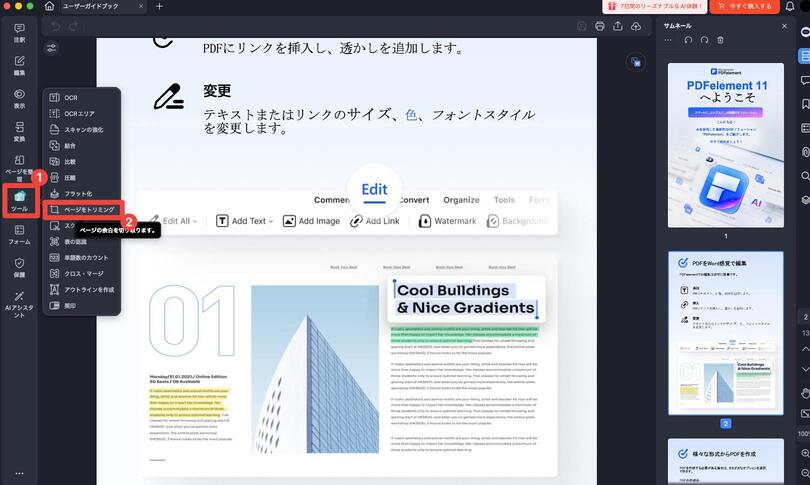Image resolution: width=810 pixels, height=485 pixels.
Task: Open the bookmarks panel icon in right strip
Action: [805, 104]
